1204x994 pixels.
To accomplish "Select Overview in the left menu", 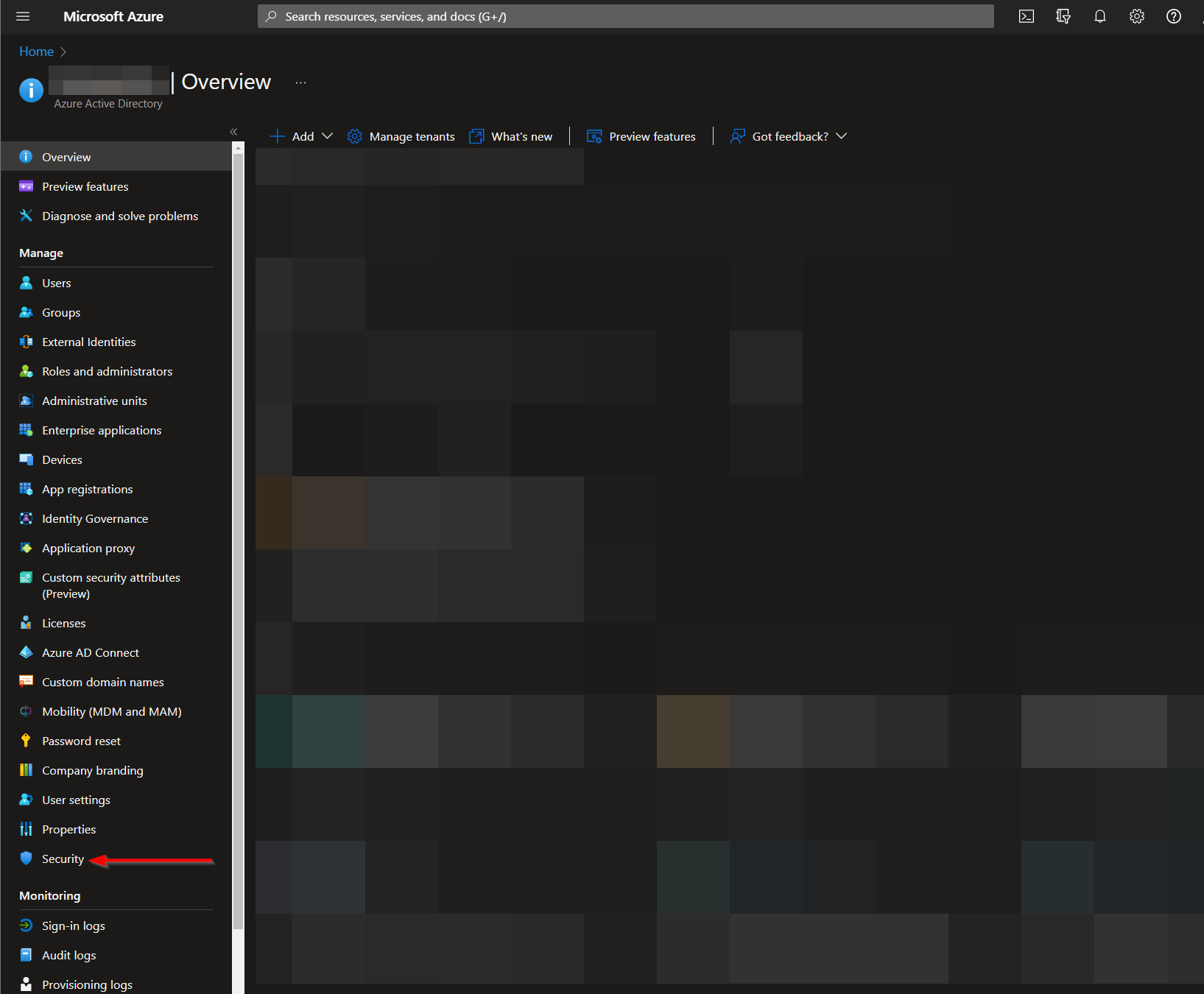I will [x=116, y=157].
